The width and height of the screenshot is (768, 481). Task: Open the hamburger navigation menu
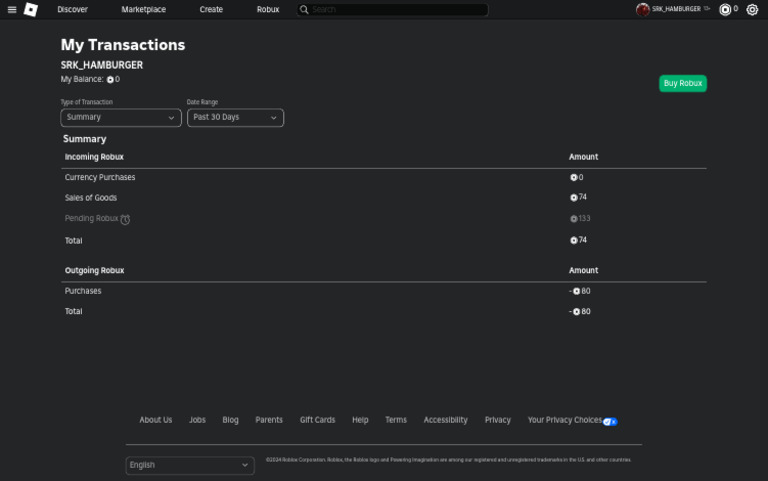pyautogui.click(x=12, y=9)
